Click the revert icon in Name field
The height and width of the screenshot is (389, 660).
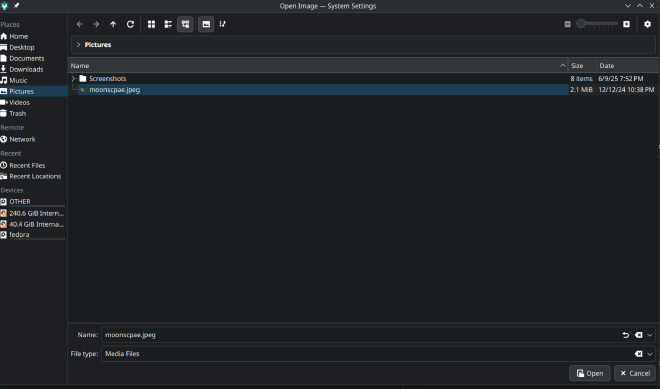pos(625,335)
